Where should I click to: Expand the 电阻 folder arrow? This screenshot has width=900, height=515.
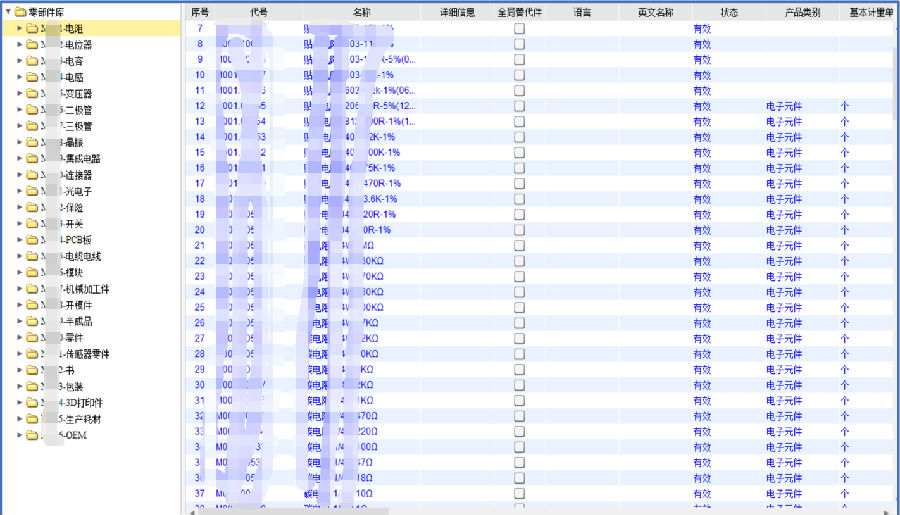(20, 28)
